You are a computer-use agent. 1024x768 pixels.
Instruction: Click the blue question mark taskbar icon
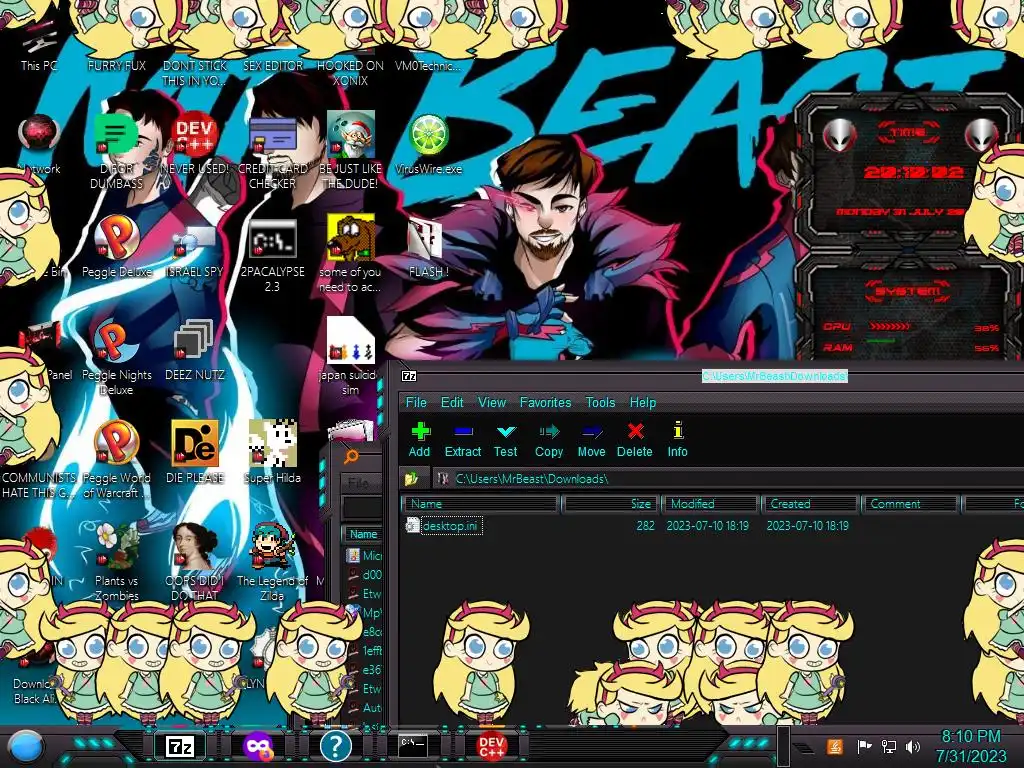(336, 746)
